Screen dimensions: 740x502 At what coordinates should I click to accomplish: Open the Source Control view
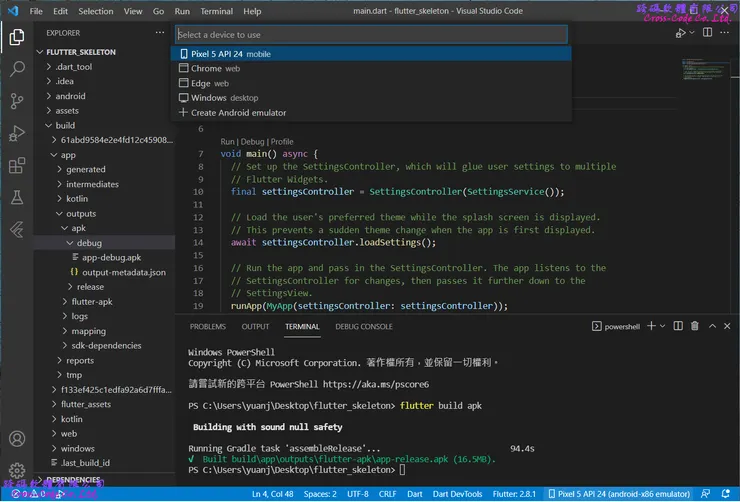click(x=17, y=101)
